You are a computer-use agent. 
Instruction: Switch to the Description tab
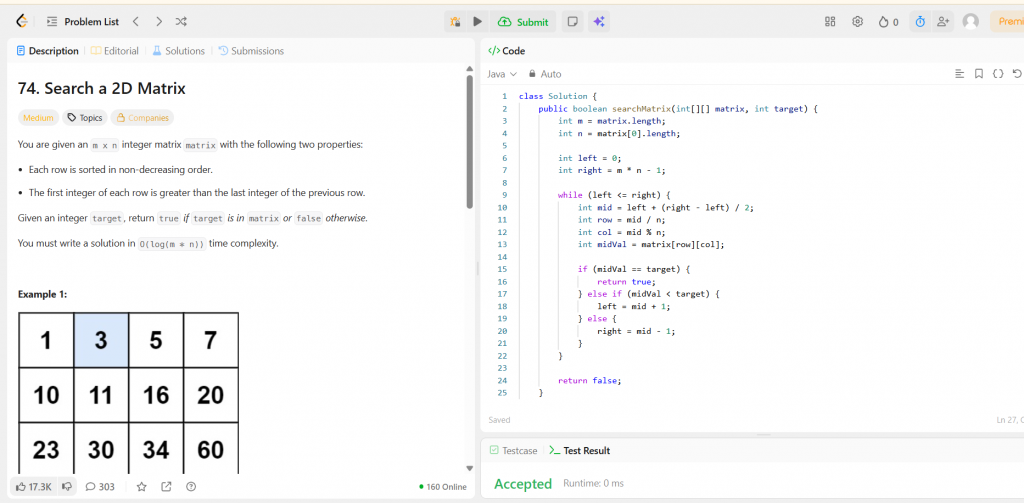point(47,51)
